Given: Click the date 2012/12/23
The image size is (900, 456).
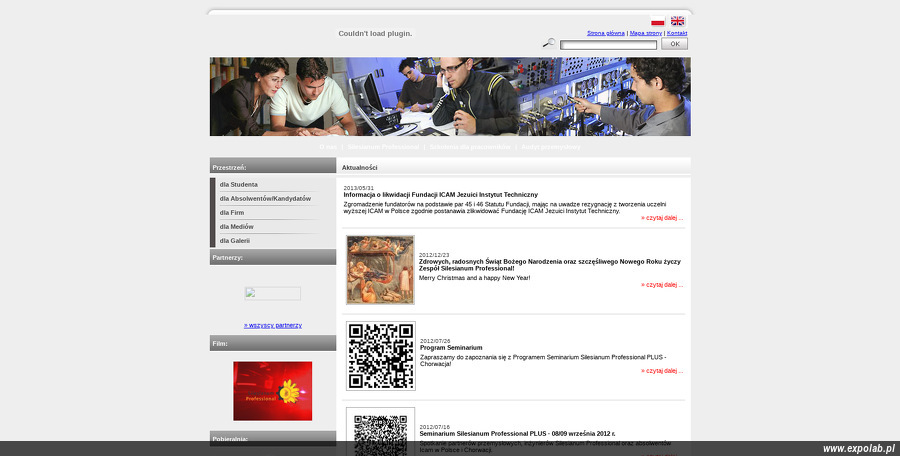Looking at the screenshot, I should (434, 255).
